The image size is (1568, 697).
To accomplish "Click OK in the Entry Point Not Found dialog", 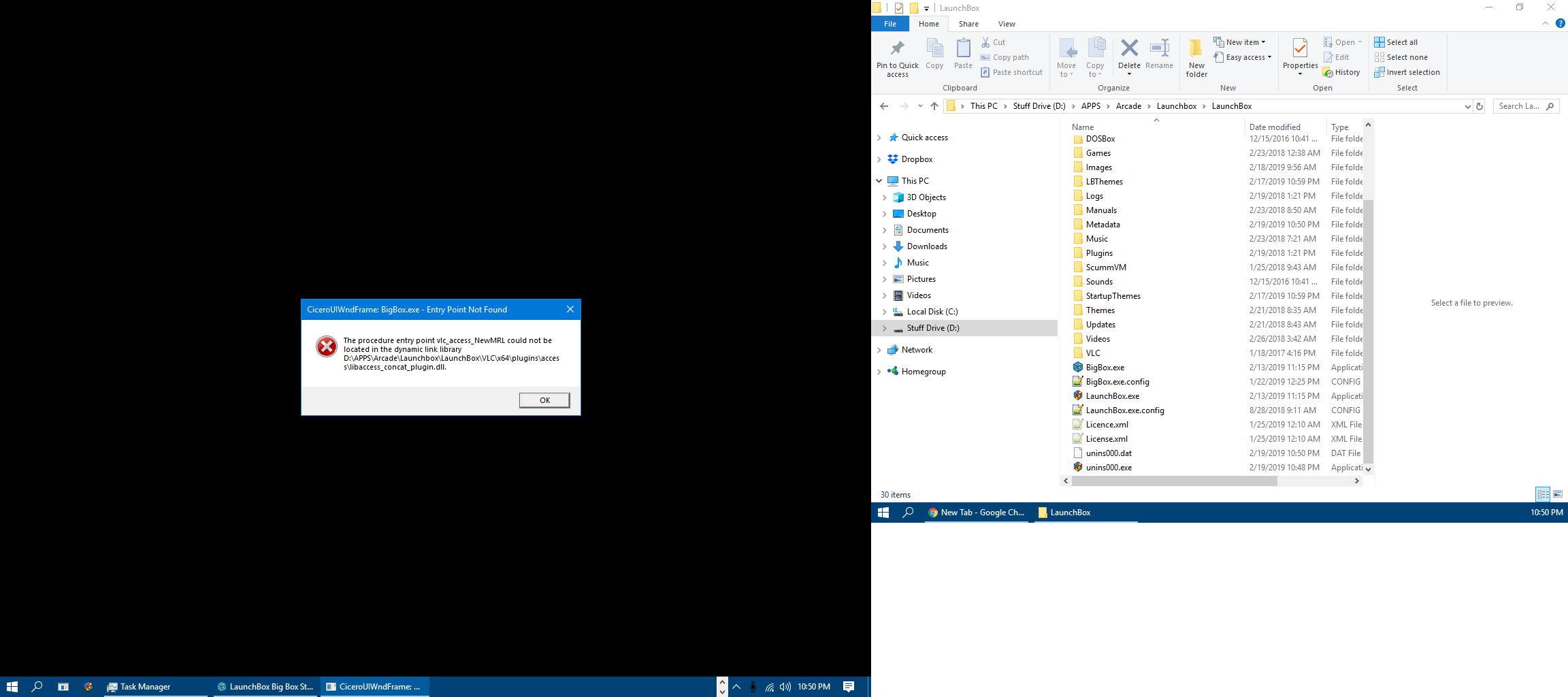I will tap(544, 400).
